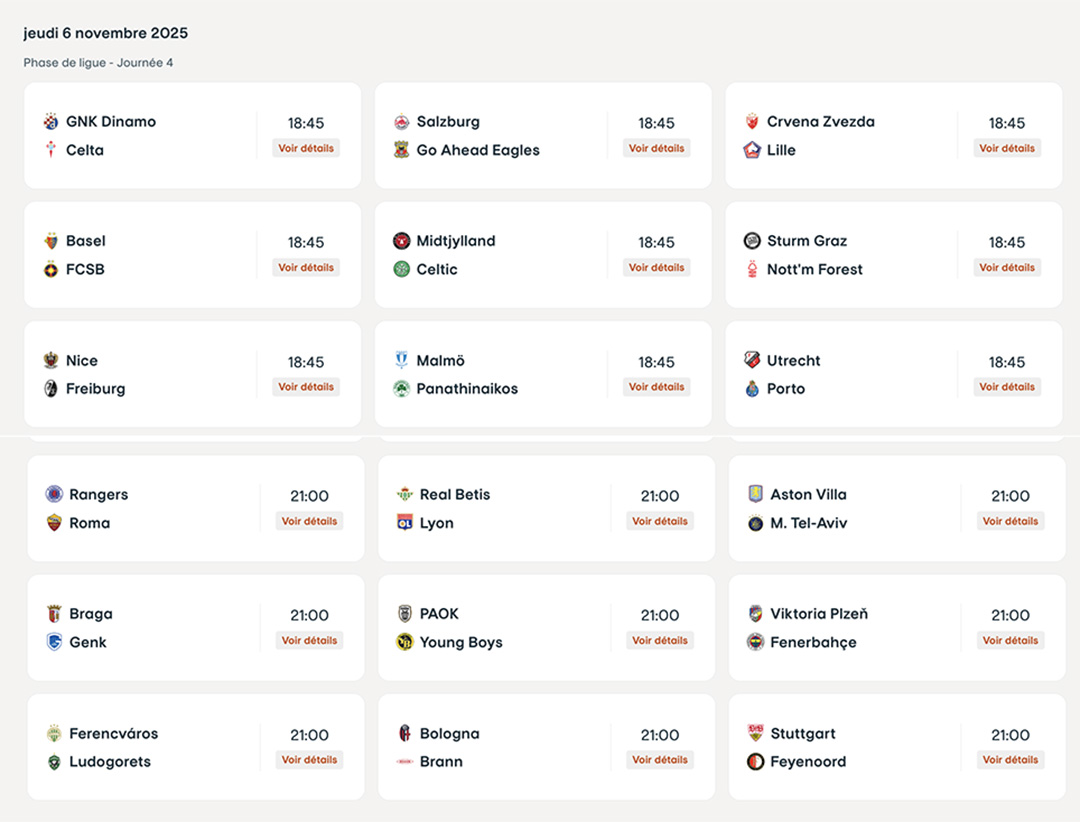Screen dimensions: 1080x822
Task: Select the Ludogorets team name
Action: pyautogui.click(x=110, y=762)
